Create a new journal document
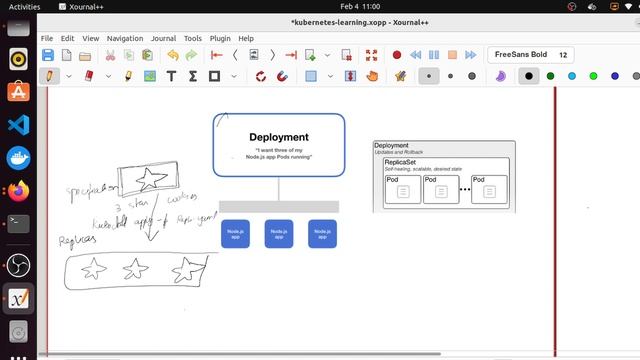Image resolution: width=640 pixels, height=360 pixels. click(67, 55)
